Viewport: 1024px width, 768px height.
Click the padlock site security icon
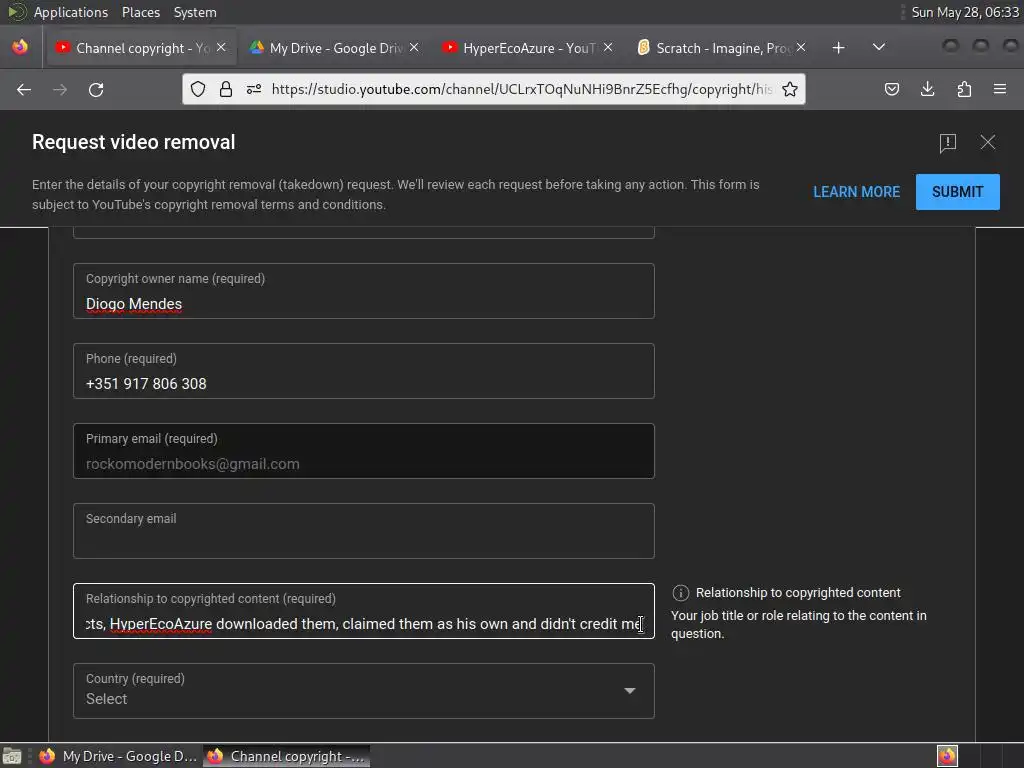coord(226,89)
